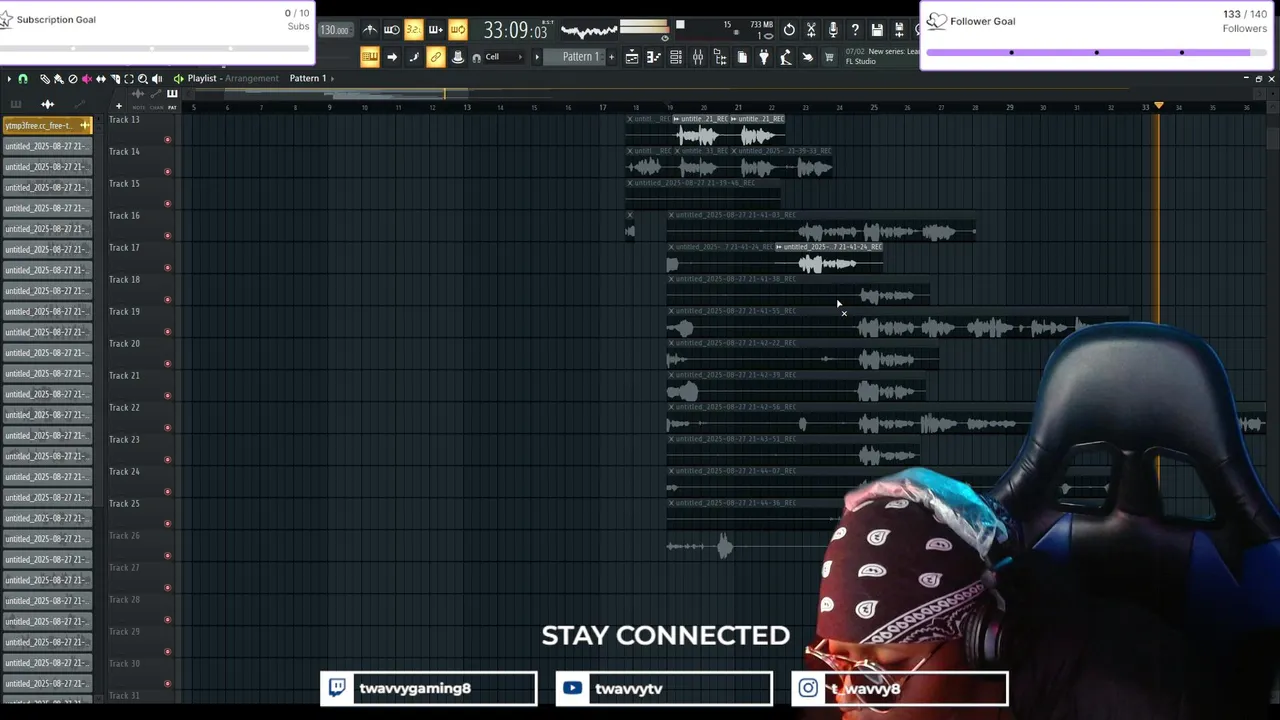Screen dimensions: 1280x720
Task: Click the oscilloscope waveform display
Action: coord(589,31)
